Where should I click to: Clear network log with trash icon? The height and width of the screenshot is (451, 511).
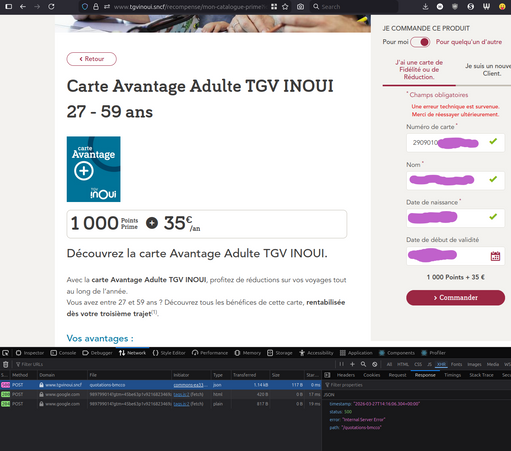[x=6, y=364]
